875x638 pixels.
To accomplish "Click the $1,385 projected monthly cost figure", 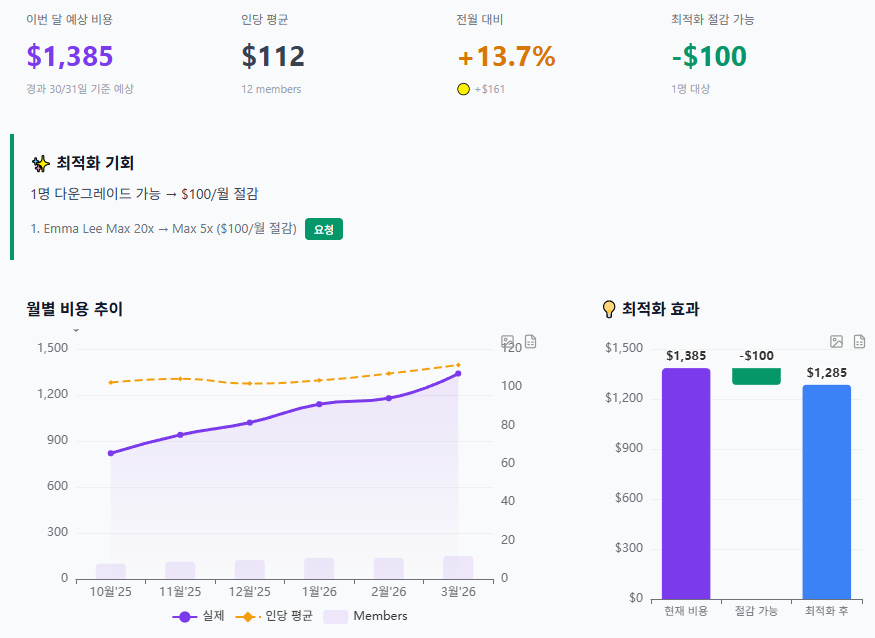I will click(x=70, y=57).
